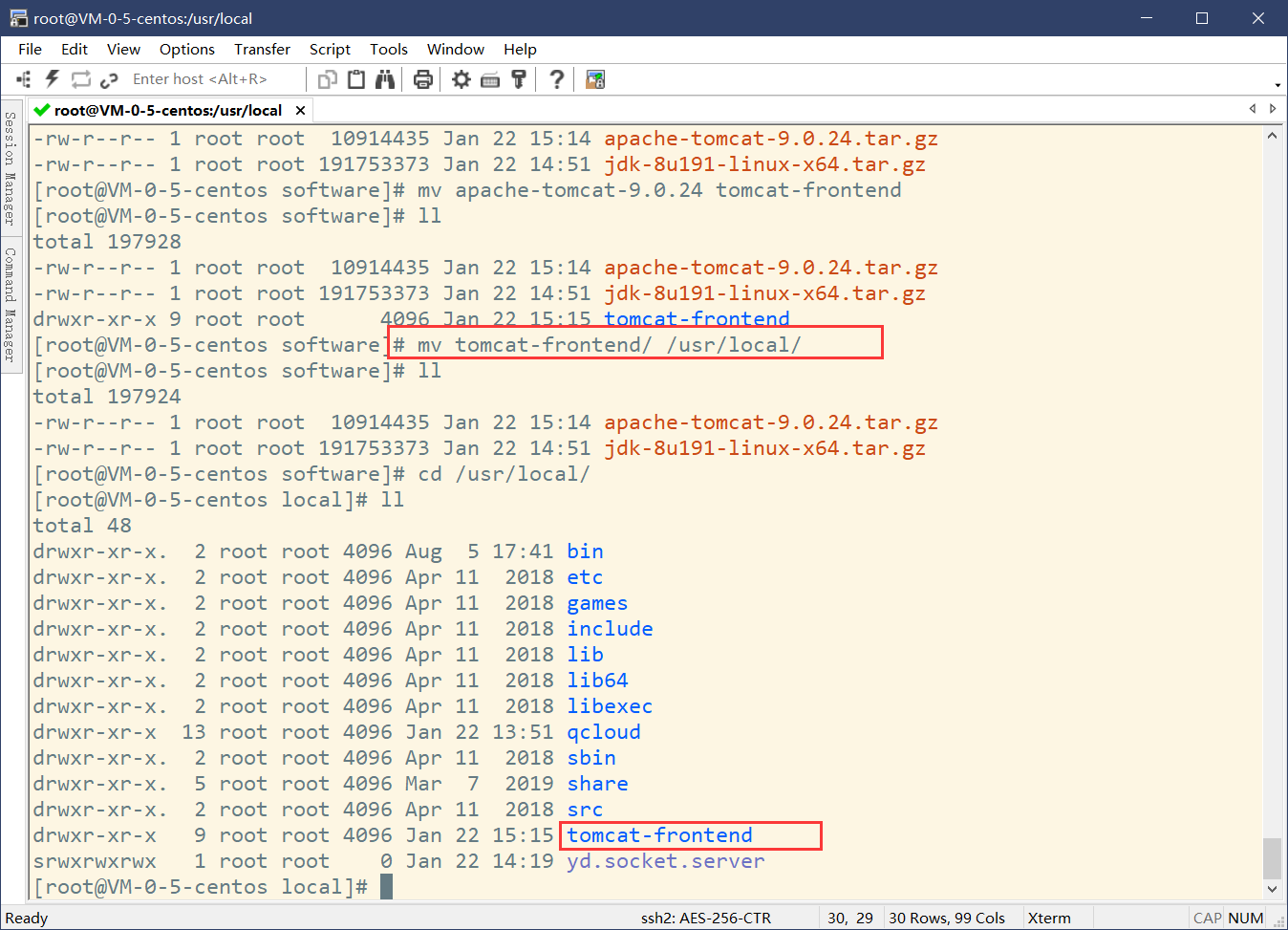Open the Session Manager toolbar icon

(24, 79)
